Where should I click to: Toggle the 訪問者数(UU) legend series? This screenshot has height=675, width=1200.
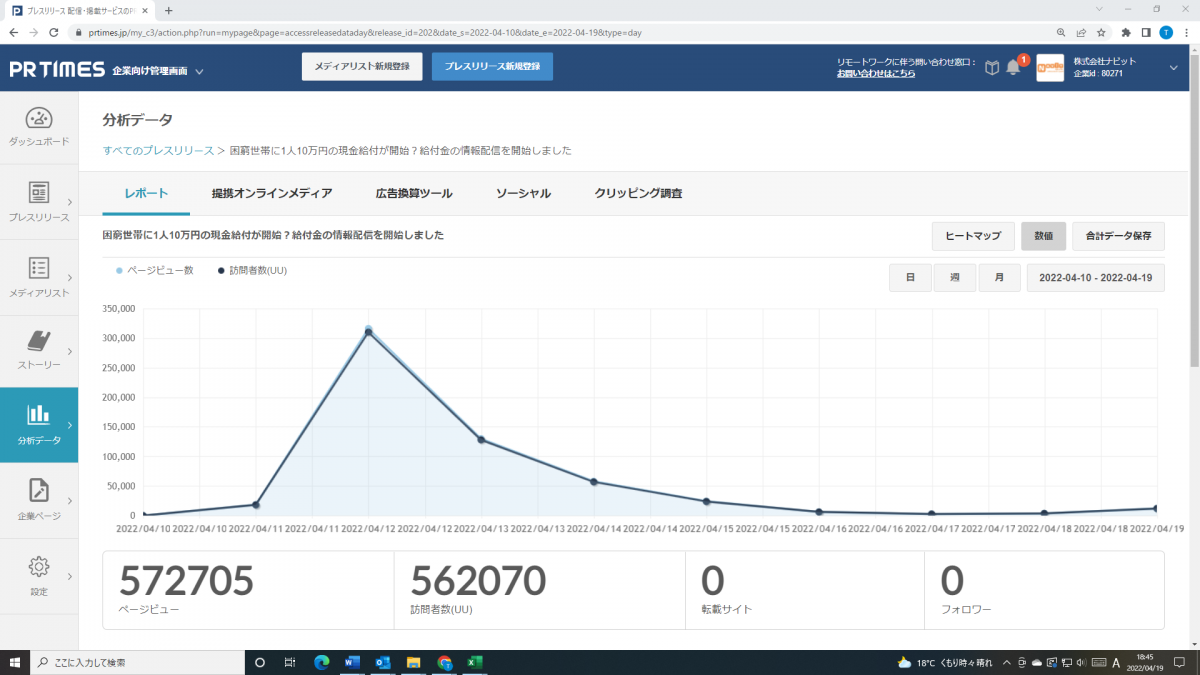click(x=252, y=270)
